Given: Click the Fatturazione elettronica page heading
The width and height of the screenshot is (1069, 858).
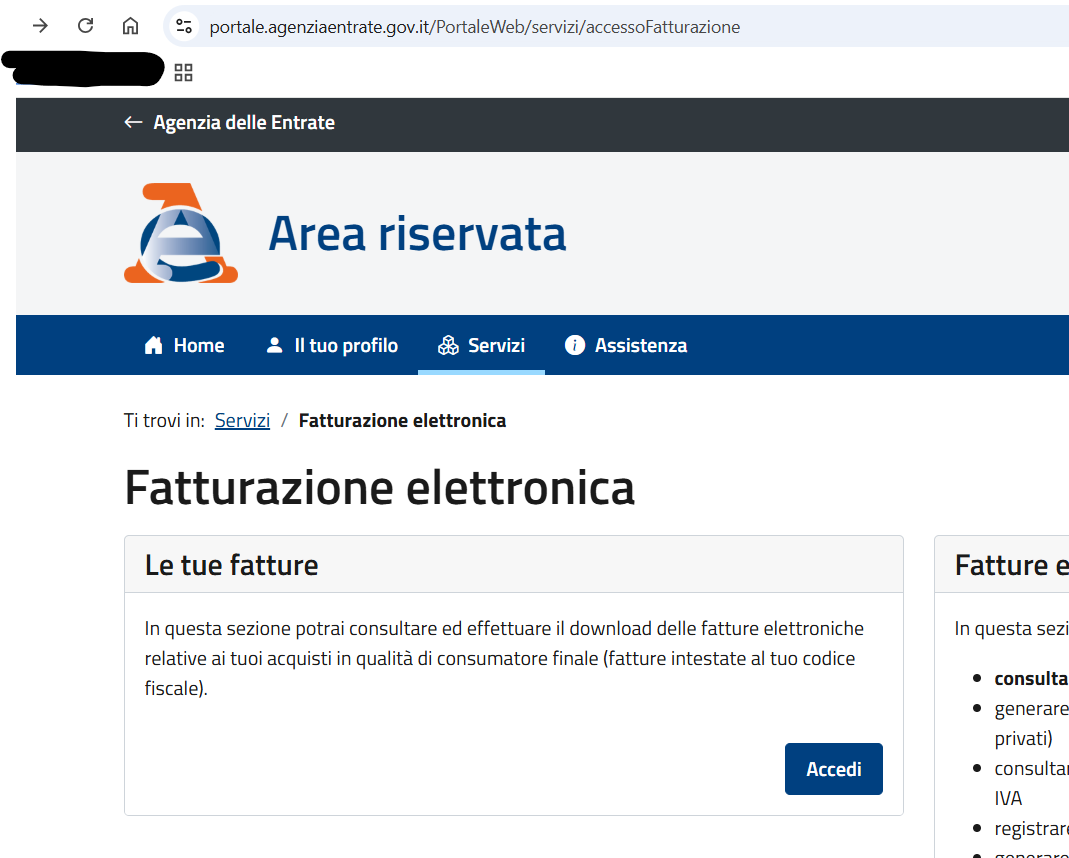Looking at the screenshot, I should [x=379, y=488].
